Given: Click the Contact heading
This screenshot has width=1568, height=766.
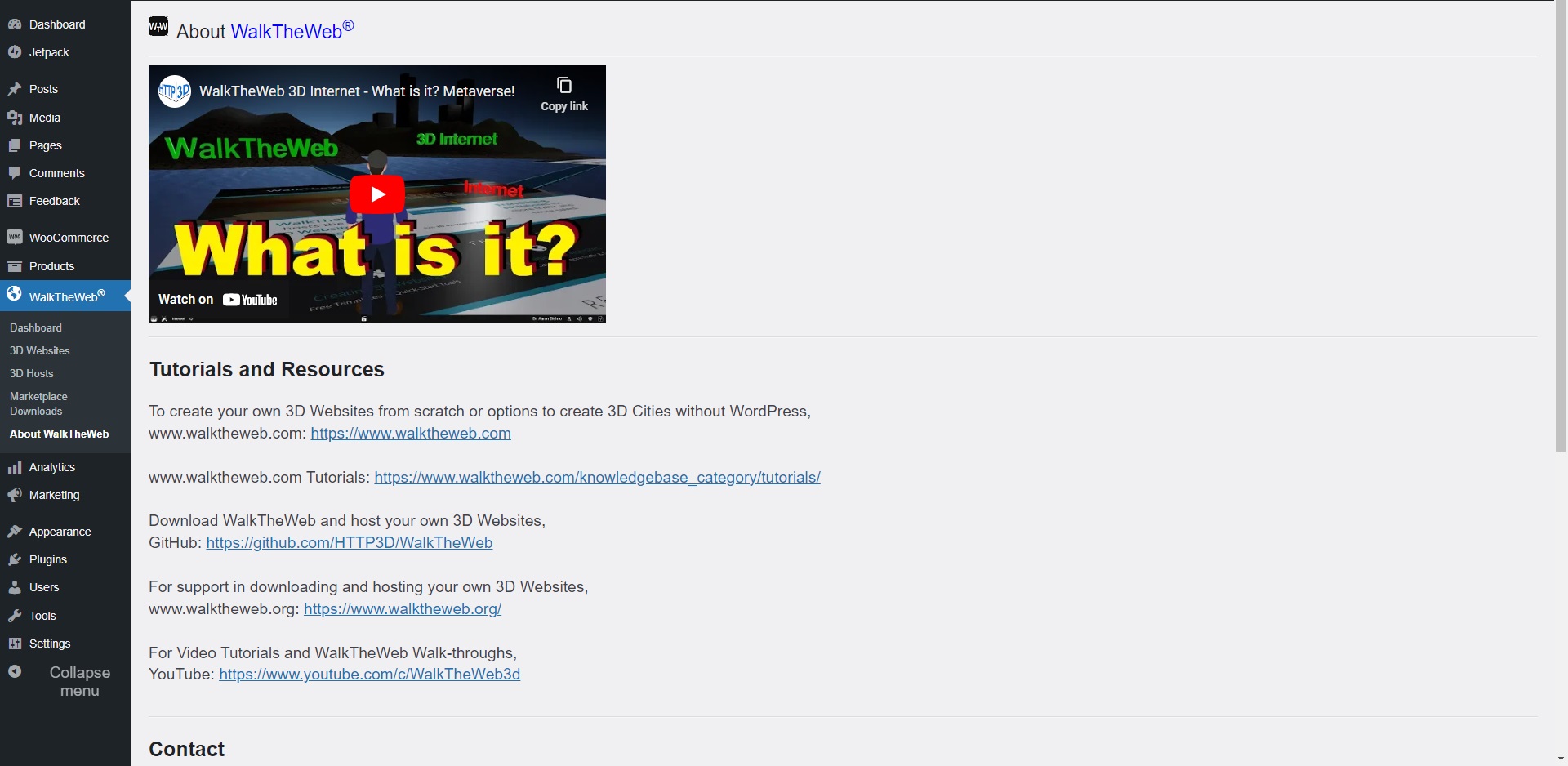Looking at the screenshot, I should pyautogui.click(x=187, y=750).
